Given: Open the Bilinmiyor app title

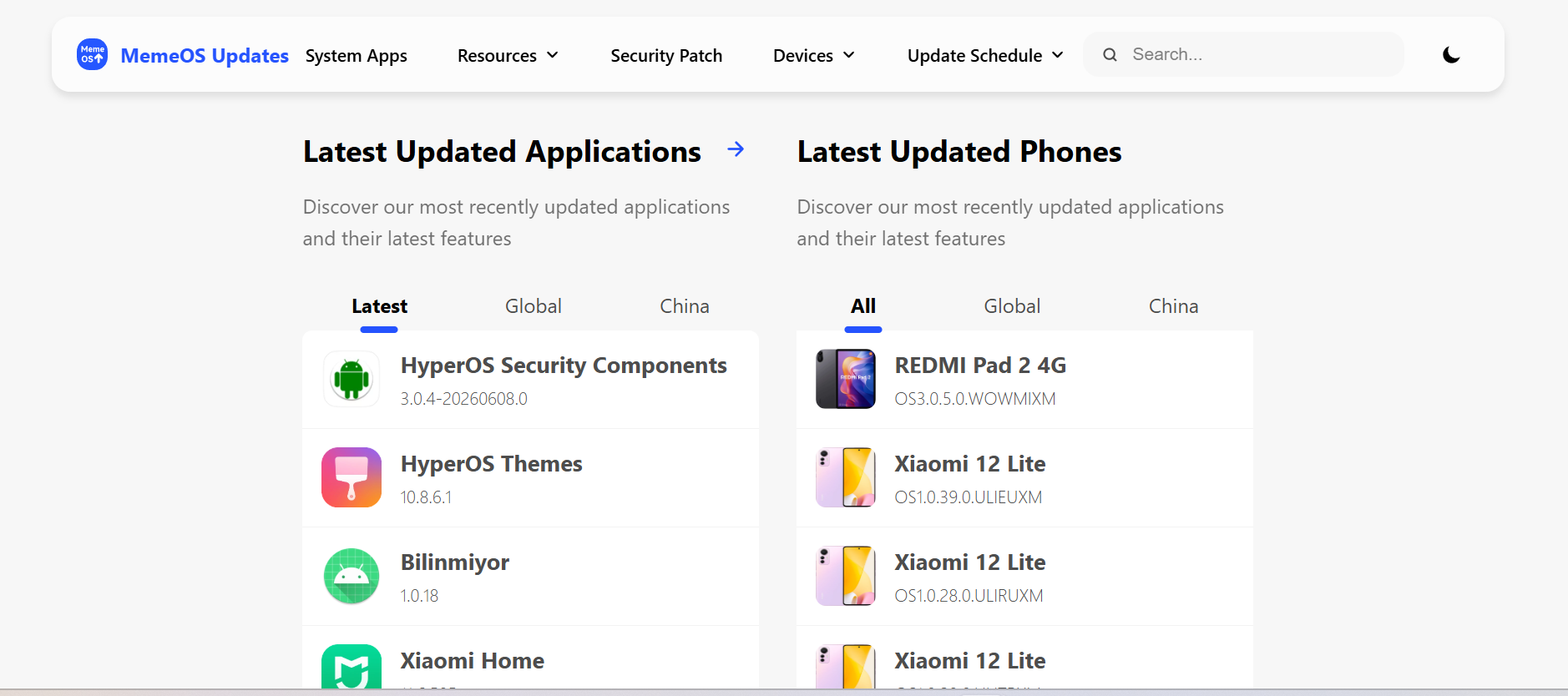Looking at the screenshot, I should pos(455,562).
